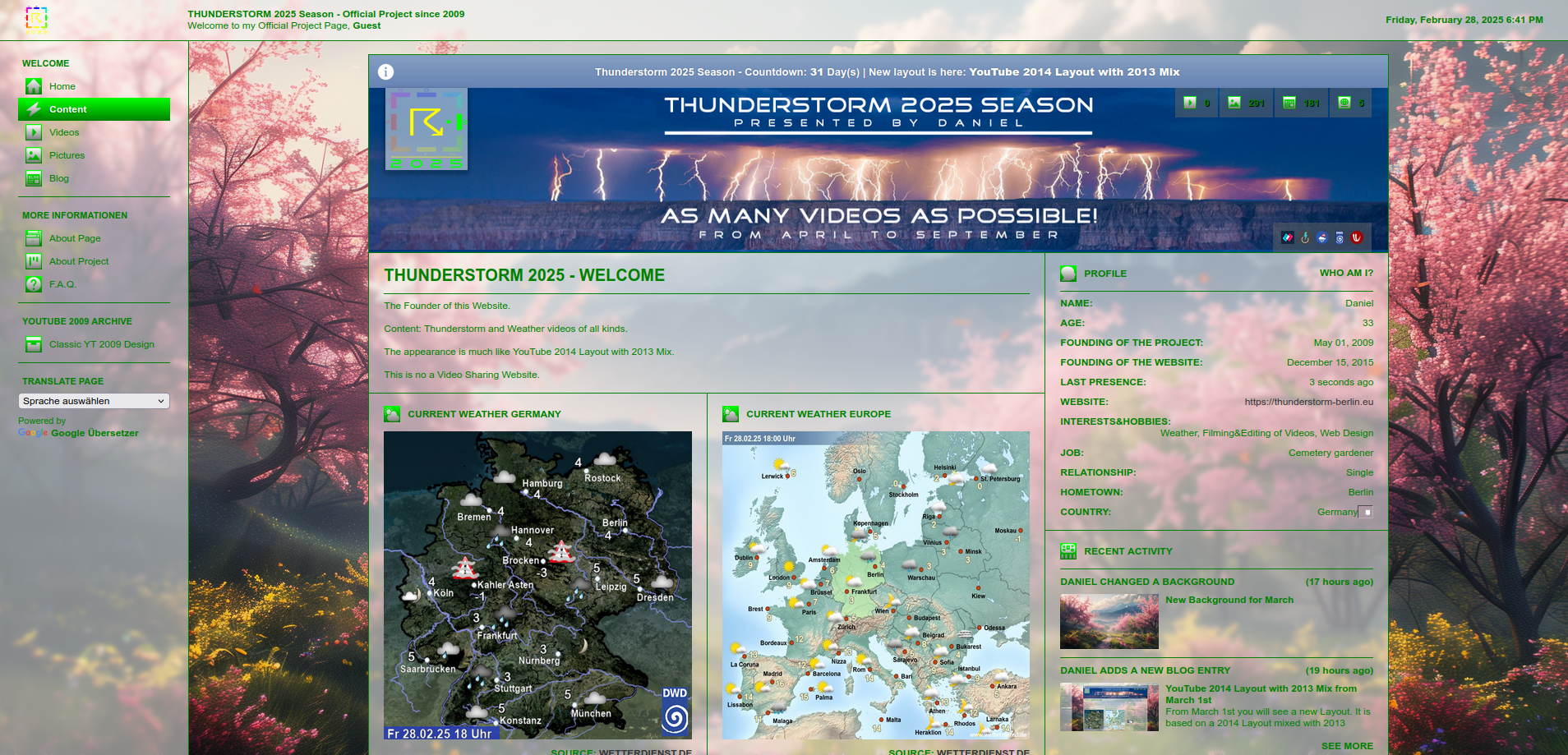Click the info icon in the announcement bar

[x=385, y=72]
